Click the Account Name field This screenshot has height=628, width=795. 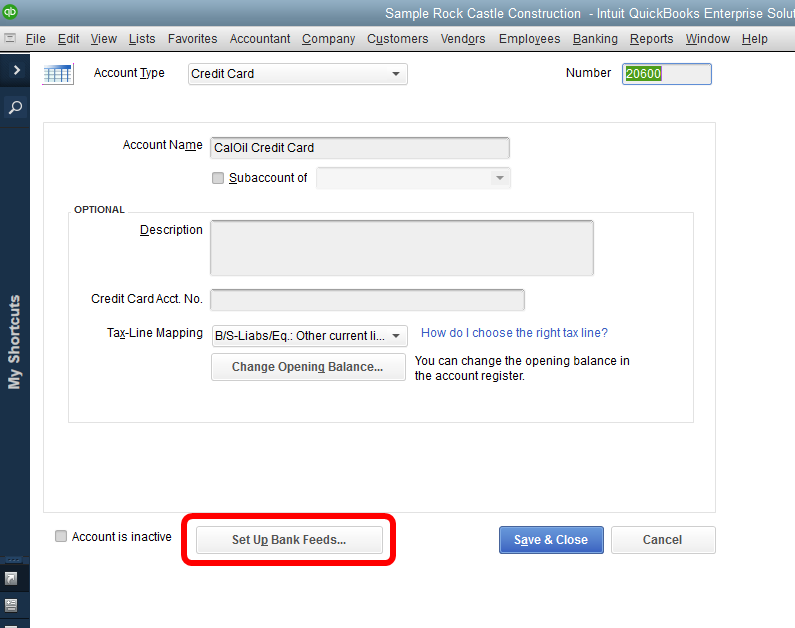pyautogui.click(x=360, y=148)
